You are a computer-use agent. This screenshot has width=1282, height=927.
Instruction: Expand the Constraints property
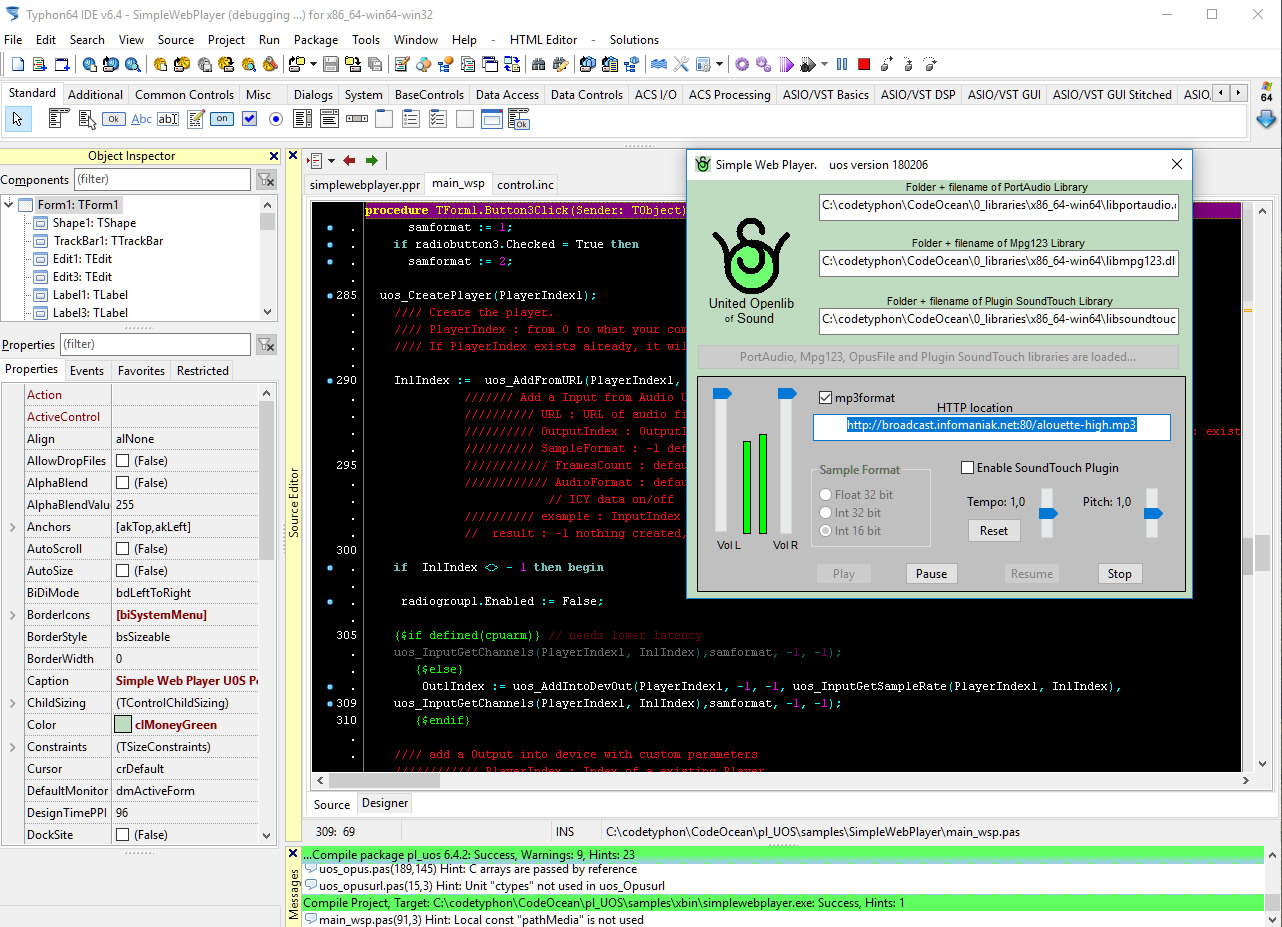(13, 747)
